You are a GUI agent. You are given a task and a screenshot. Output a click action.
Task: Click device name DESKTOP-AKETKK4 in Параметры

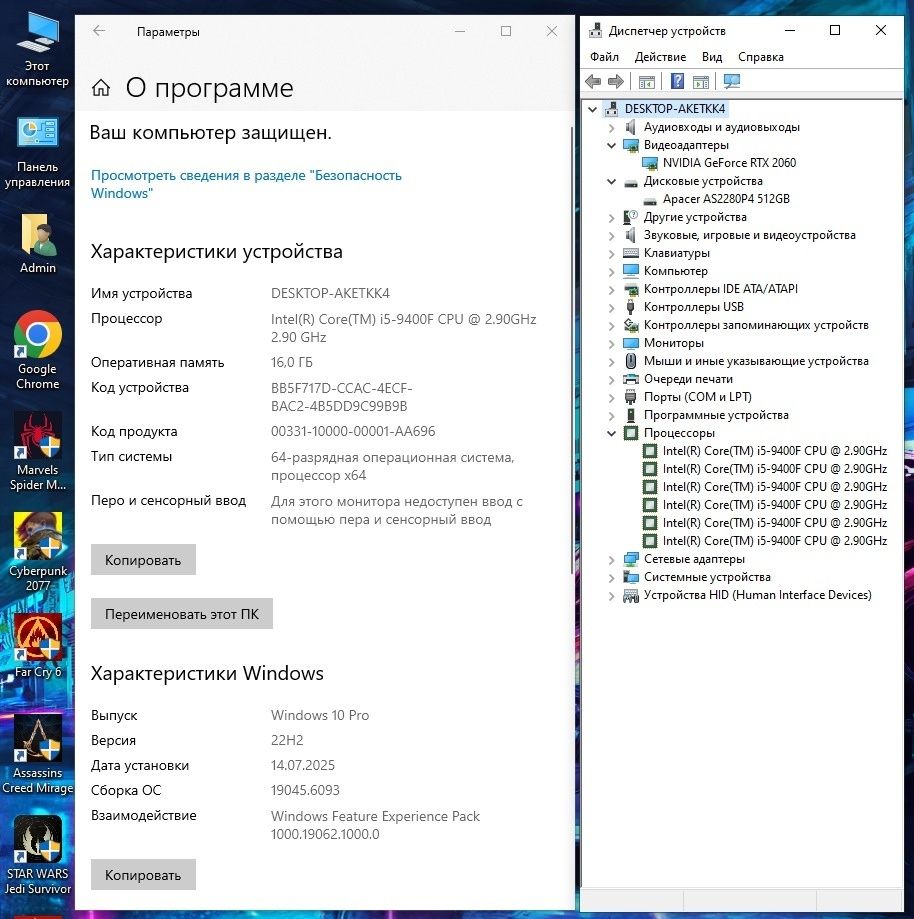pyautogui.click(x=330, y=293)
